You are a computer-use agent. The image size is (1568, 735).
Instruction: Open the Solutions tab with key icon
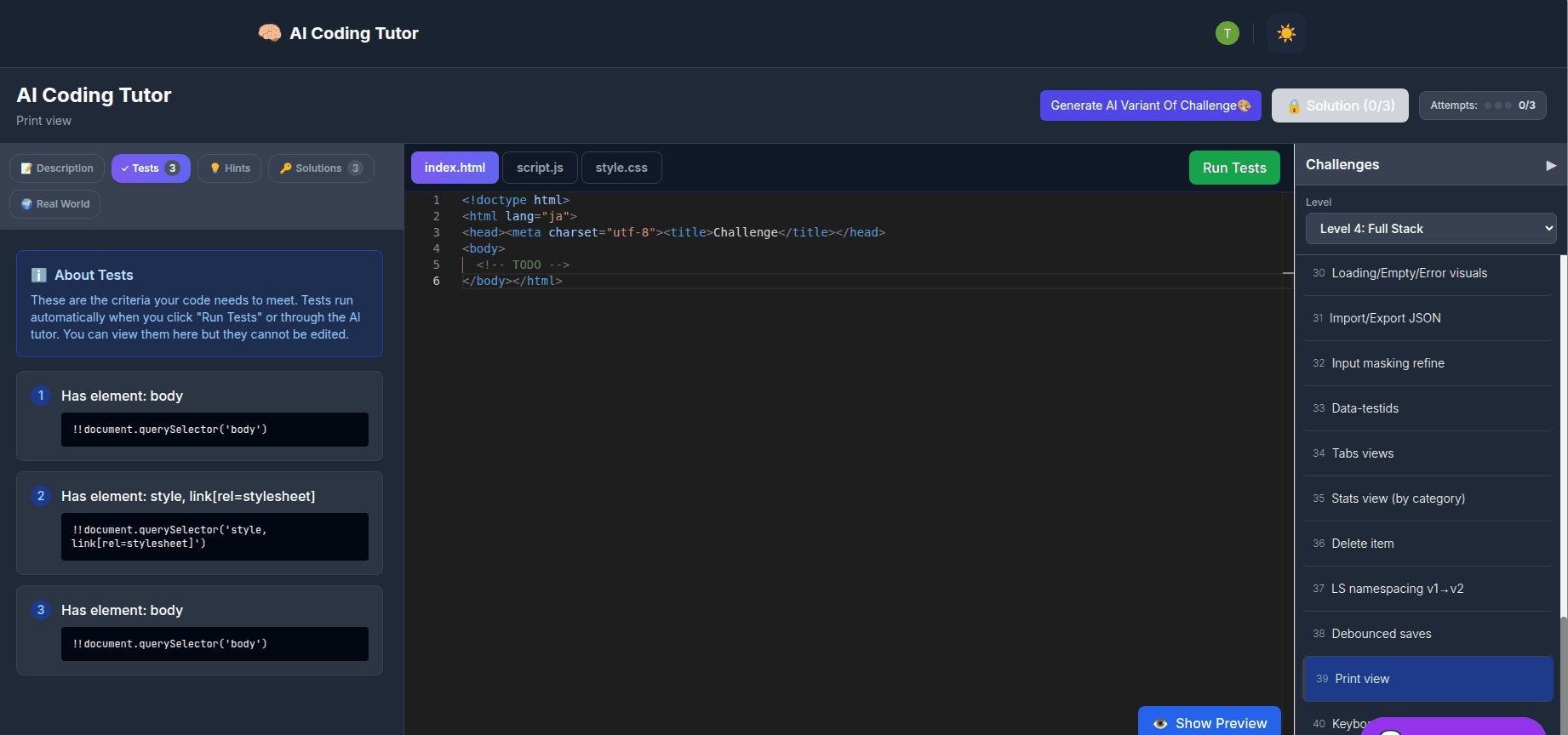pyautogui.click(x=321, y=168)
